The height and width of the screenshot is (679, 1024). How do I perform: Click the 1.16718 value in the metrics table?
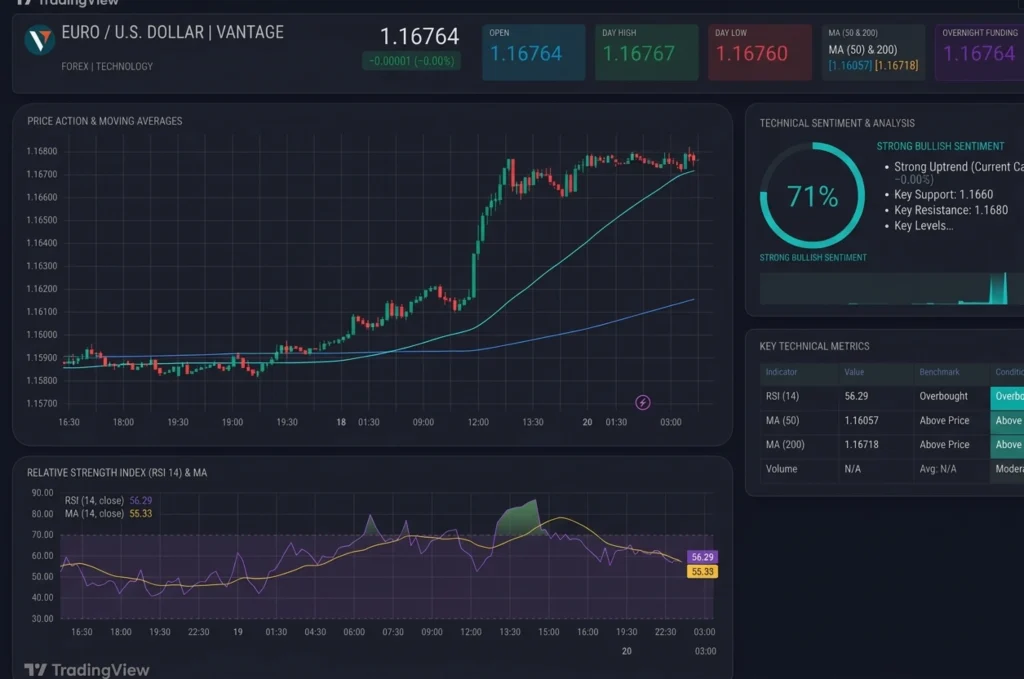tap(861, 445)
